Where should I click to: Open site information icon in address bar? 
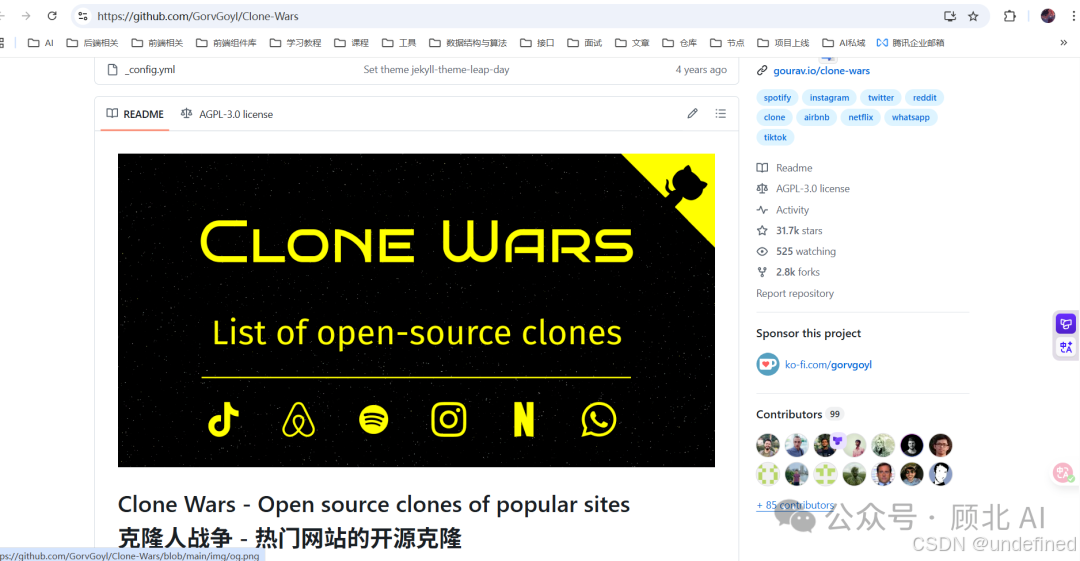tap(83, 16)
